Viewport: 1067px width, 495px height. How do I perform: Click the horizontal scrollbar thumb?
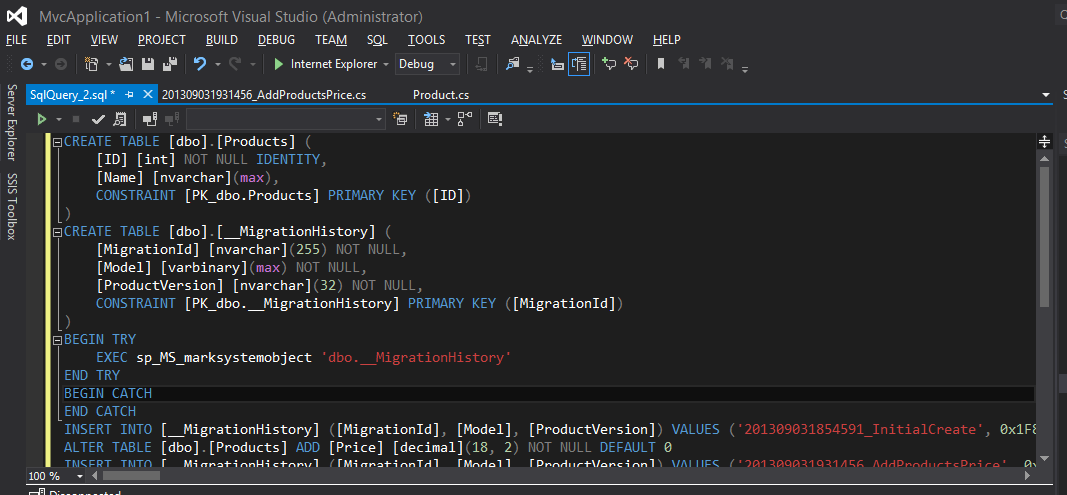pyautogui.click(x=131, y=476)
